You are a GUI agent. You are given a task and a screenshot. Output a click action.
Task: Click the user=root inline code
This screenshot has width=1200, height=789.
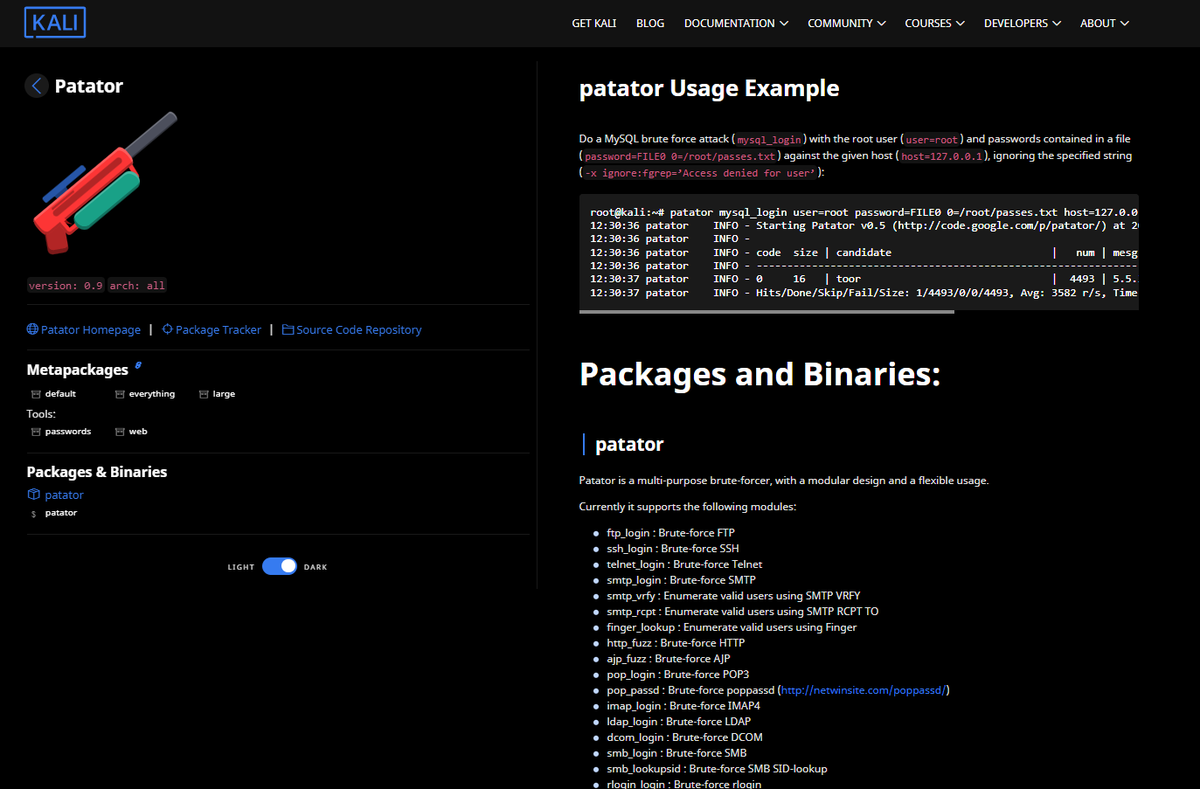point(932,140)
